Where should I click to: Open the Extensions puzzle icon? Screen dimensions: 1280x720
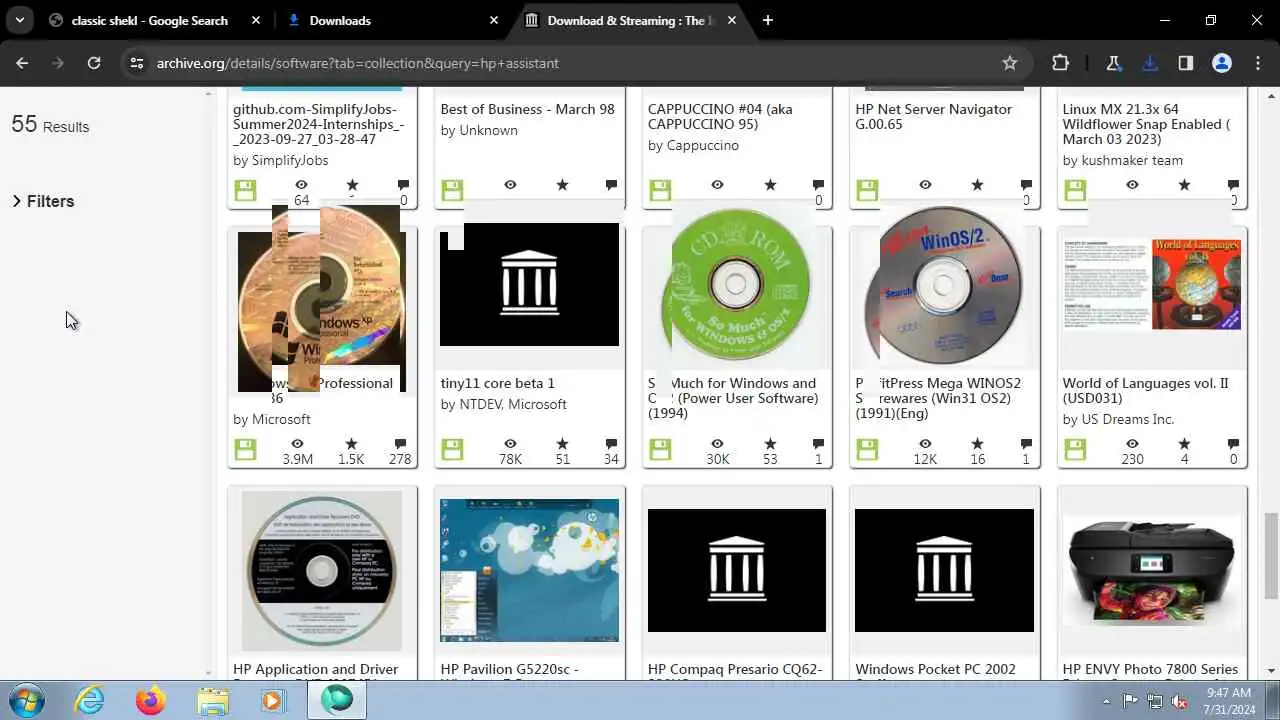pos(1061,63)
